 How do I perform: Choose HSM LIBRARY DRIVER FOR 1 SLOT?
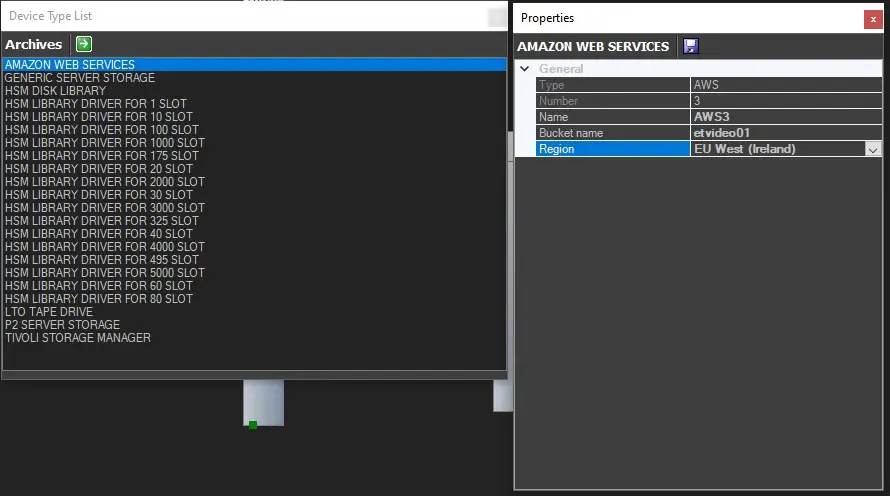click(x=95, y=104)
